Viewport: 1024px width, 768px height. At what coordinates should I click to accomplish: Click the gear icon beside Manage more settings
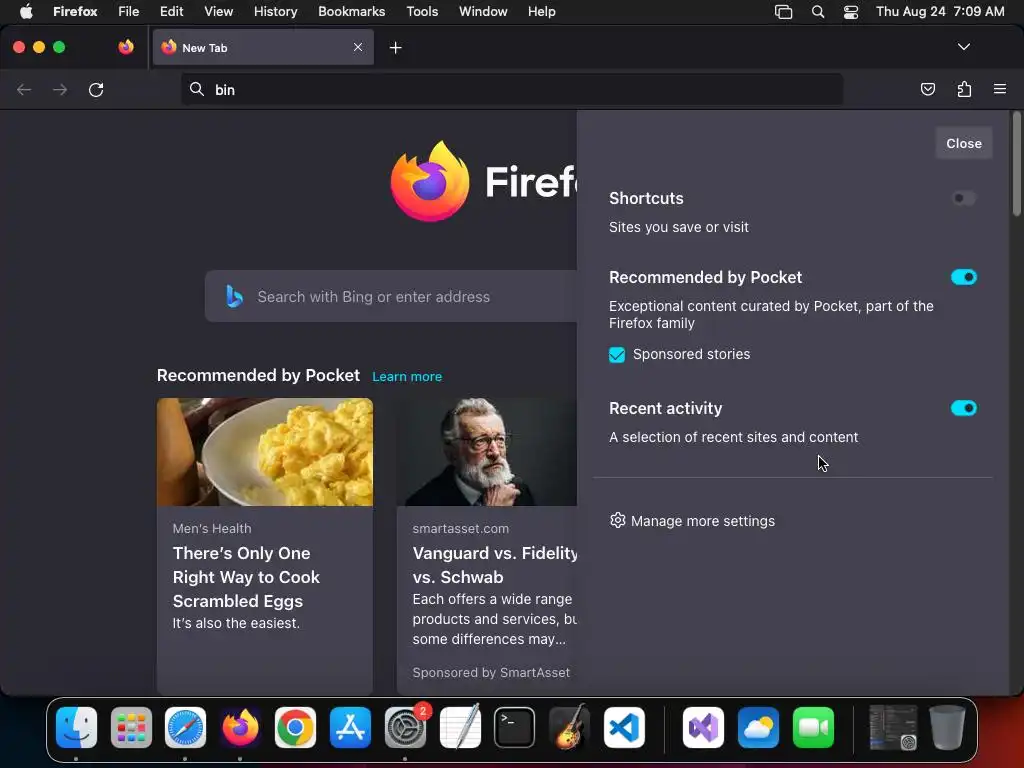617,520
